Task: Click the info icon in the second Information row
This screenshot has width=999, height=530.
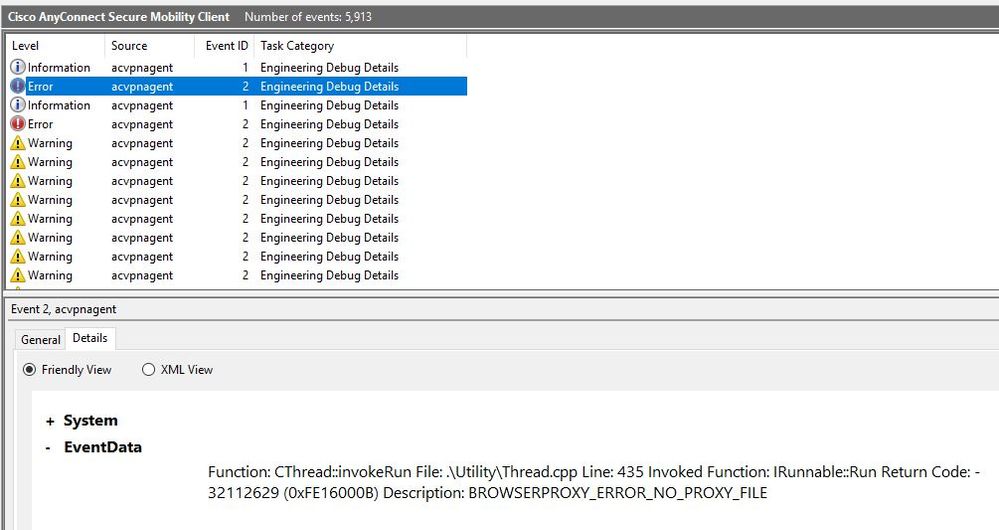Action: coord(18,105)
